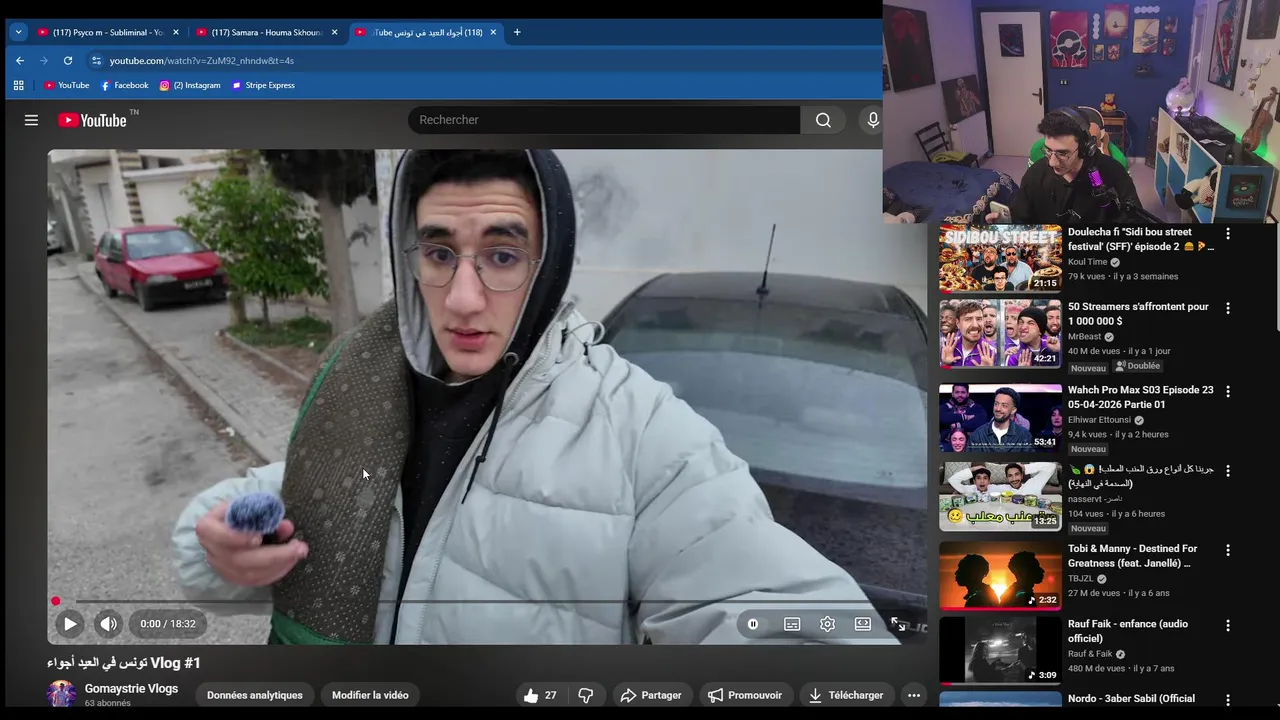The image size is (1280, 720).
Task: Open Nordo - 3aber Sabil video title
Action: (x=1131, y=699)
